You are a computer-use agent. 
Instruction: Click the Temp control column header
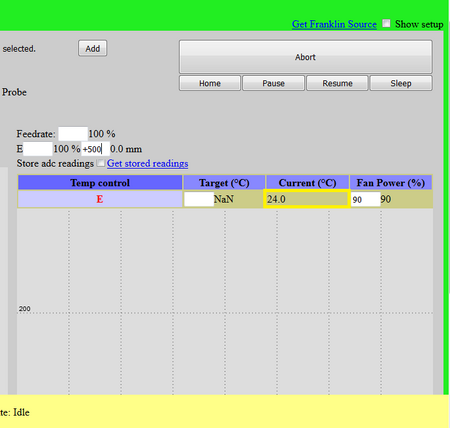[x=100, y=183]
